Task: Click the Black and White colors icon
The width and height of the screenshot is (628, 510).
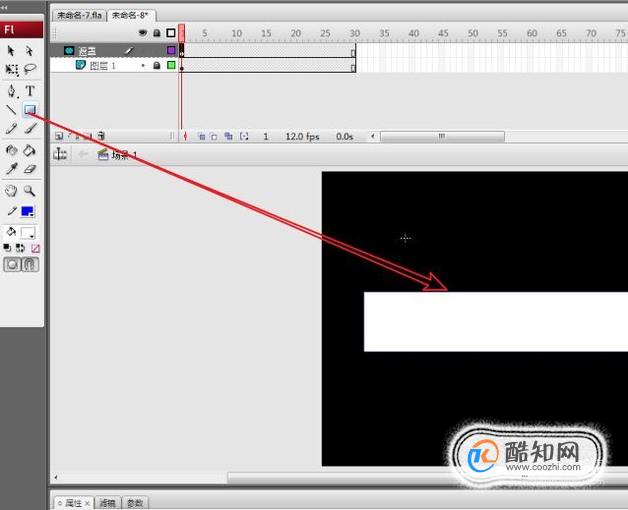Action: (7, 248)
